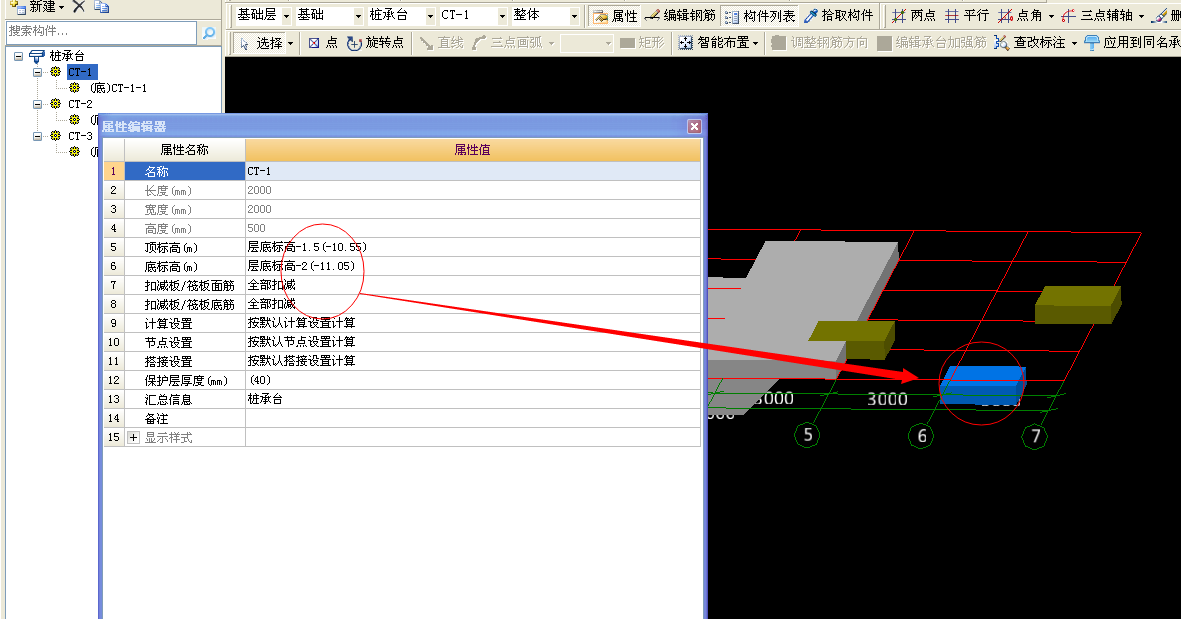
Task: Click the 底标高 value 层底标高-2 cell
Action: (x=473, y=266)
